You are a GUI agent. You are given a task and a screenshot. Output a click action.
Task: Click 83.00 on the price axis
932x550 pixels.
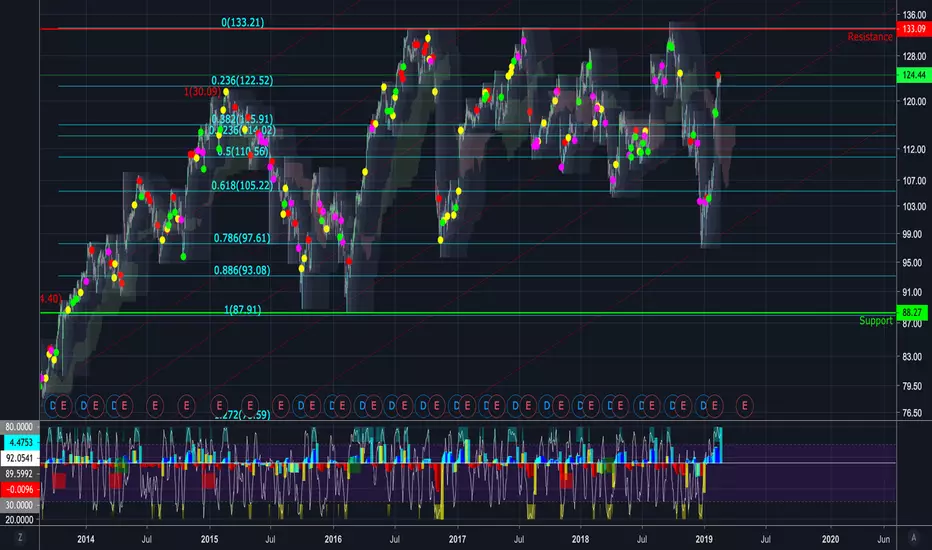click(x=914, y=357)
